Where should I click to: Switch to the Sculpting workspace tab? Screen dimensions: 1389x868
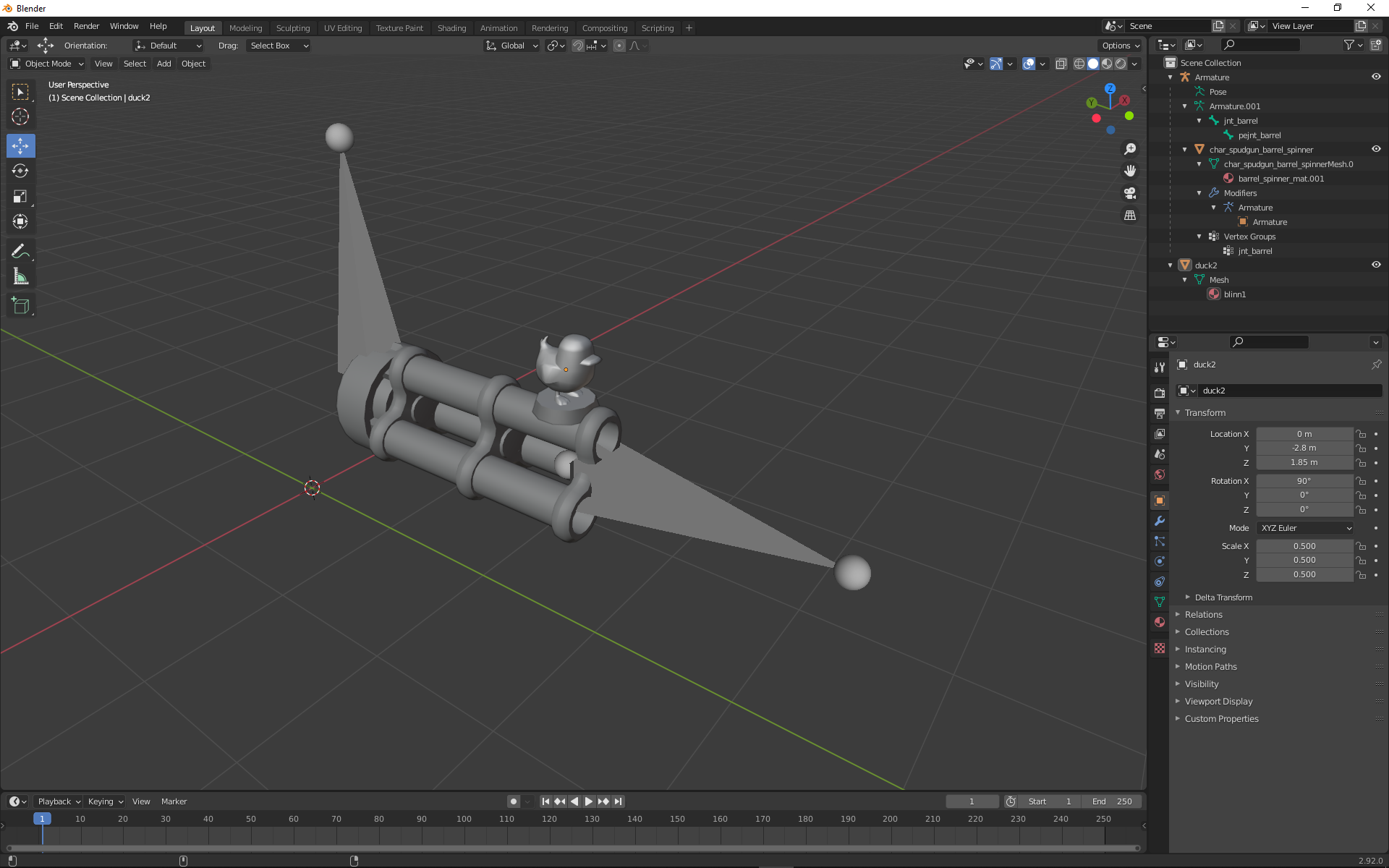pos(293,28)
